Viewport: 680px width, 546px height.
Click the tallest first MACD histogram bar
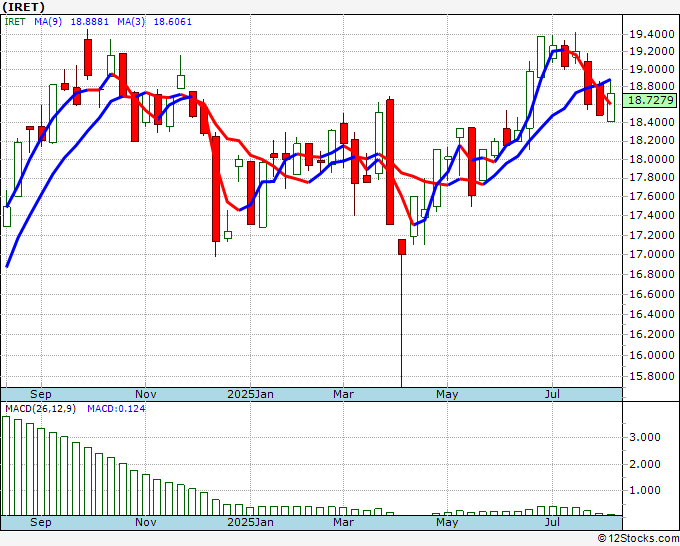pyautogui.click(x=6, y=466)
